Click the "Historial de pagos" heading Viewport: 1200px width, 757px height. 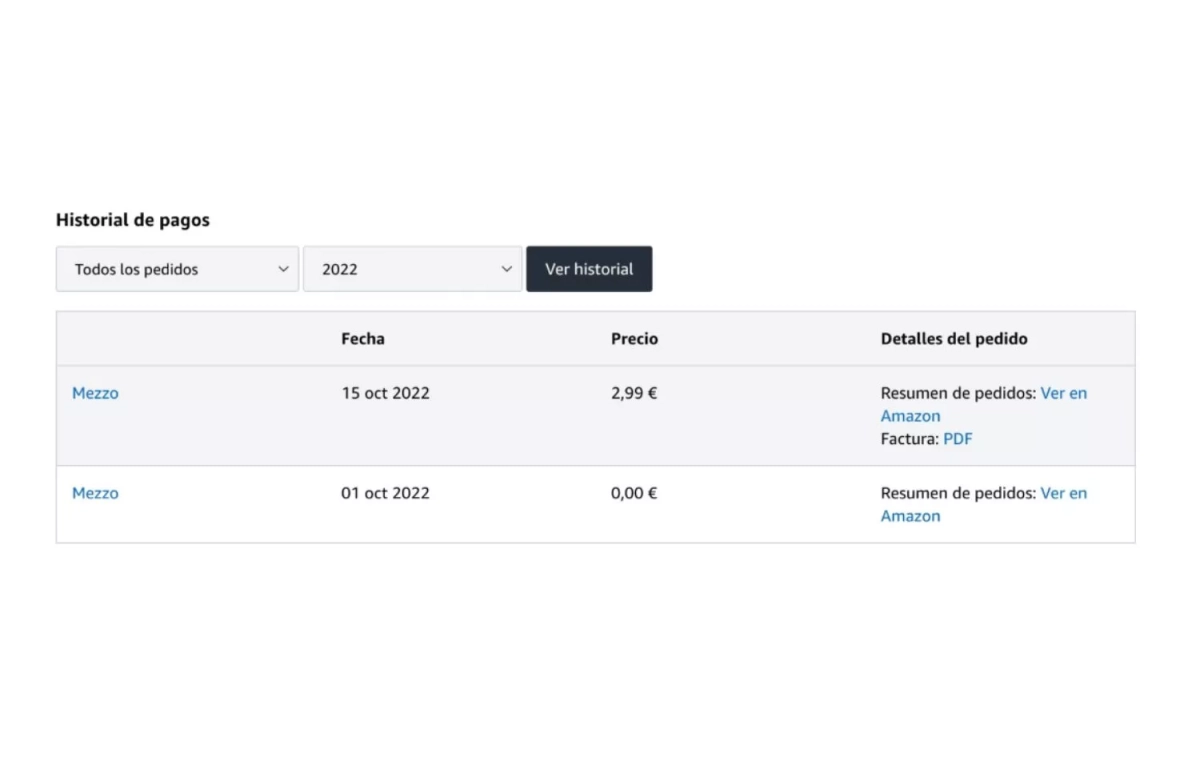[133, 220]
